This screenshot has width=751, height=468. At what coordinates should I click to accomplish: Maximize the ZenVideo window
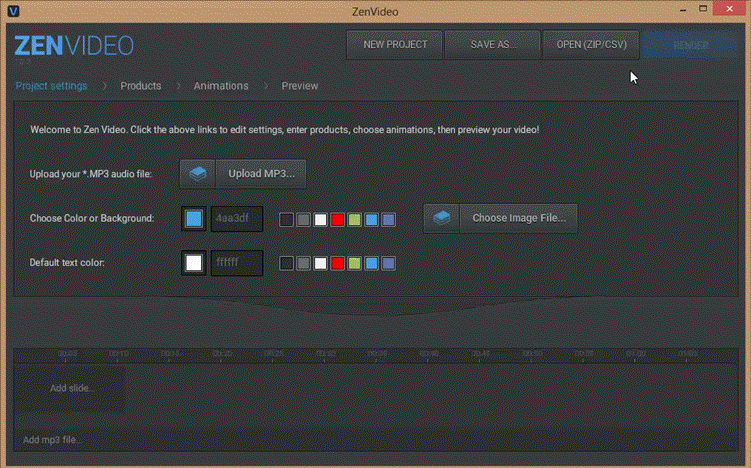[x=703, y=9]
